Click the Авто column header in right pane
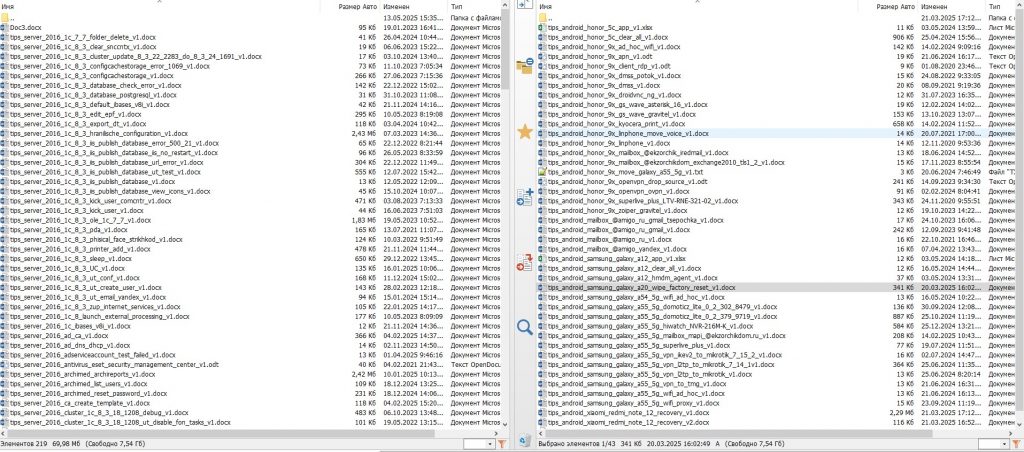1024x452 pixels. [x=908, y=6]
